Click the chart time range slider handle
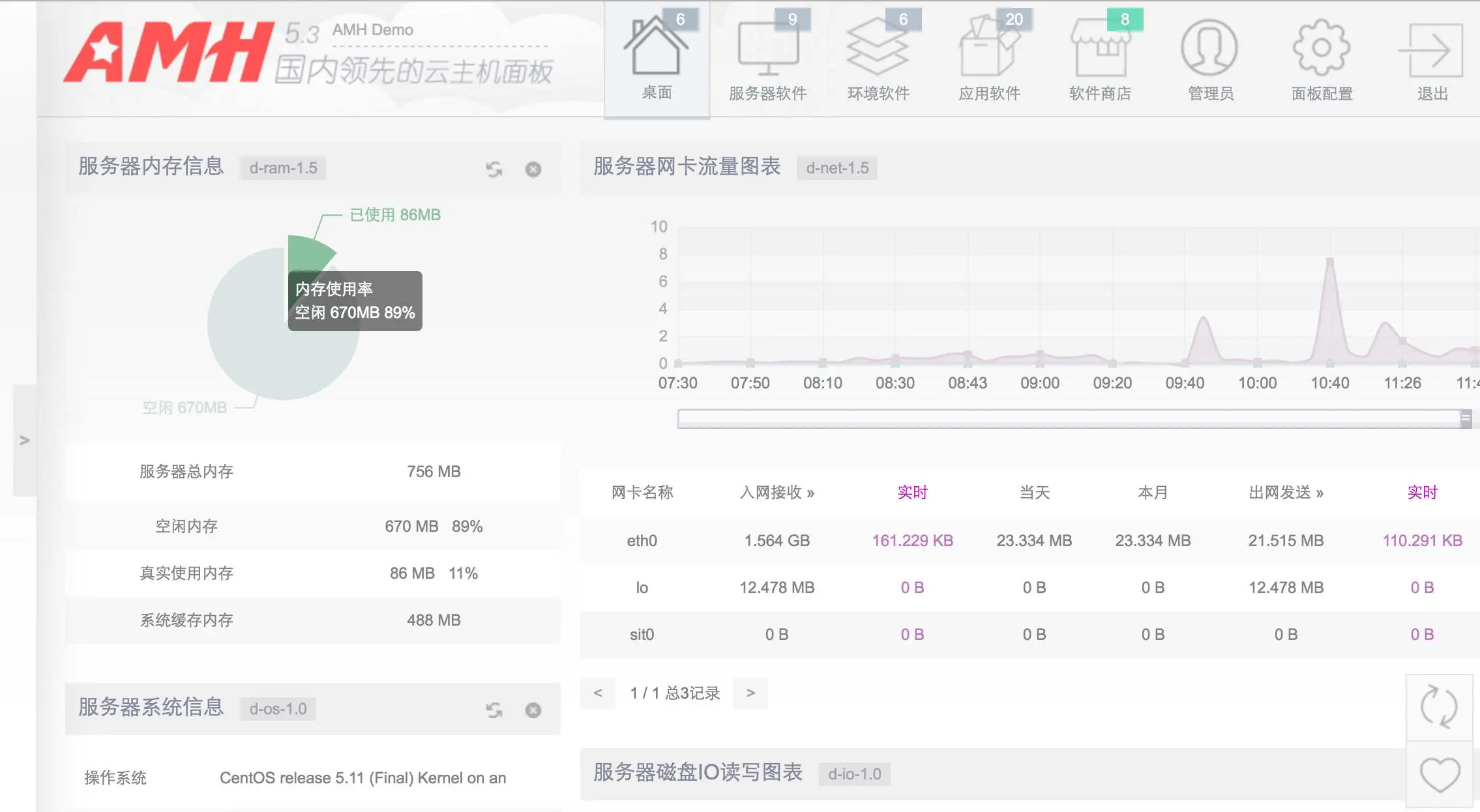The image size is (1480, 812). pyautogui.click(x=1466, y=419)
